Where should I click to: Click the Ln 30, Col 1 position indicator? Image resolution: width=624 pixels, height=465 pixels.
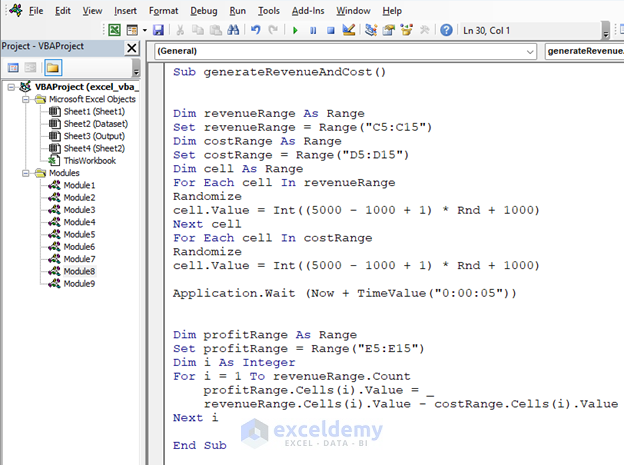(486, 31)
